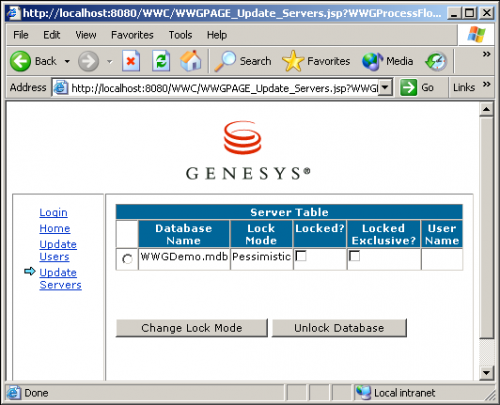500x405 pixels.
Task: Click the History clock icon
Action: (436, 62)
